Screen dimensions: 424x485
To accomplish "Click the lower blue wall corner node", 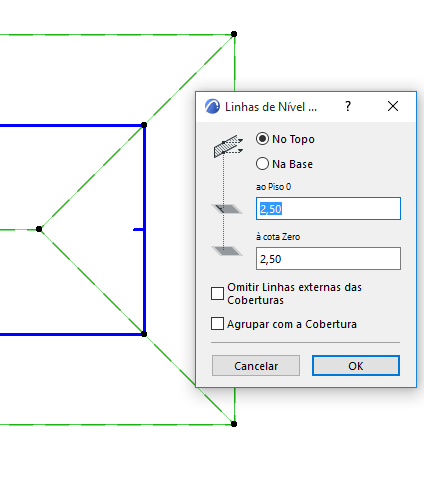I will 144,334.
